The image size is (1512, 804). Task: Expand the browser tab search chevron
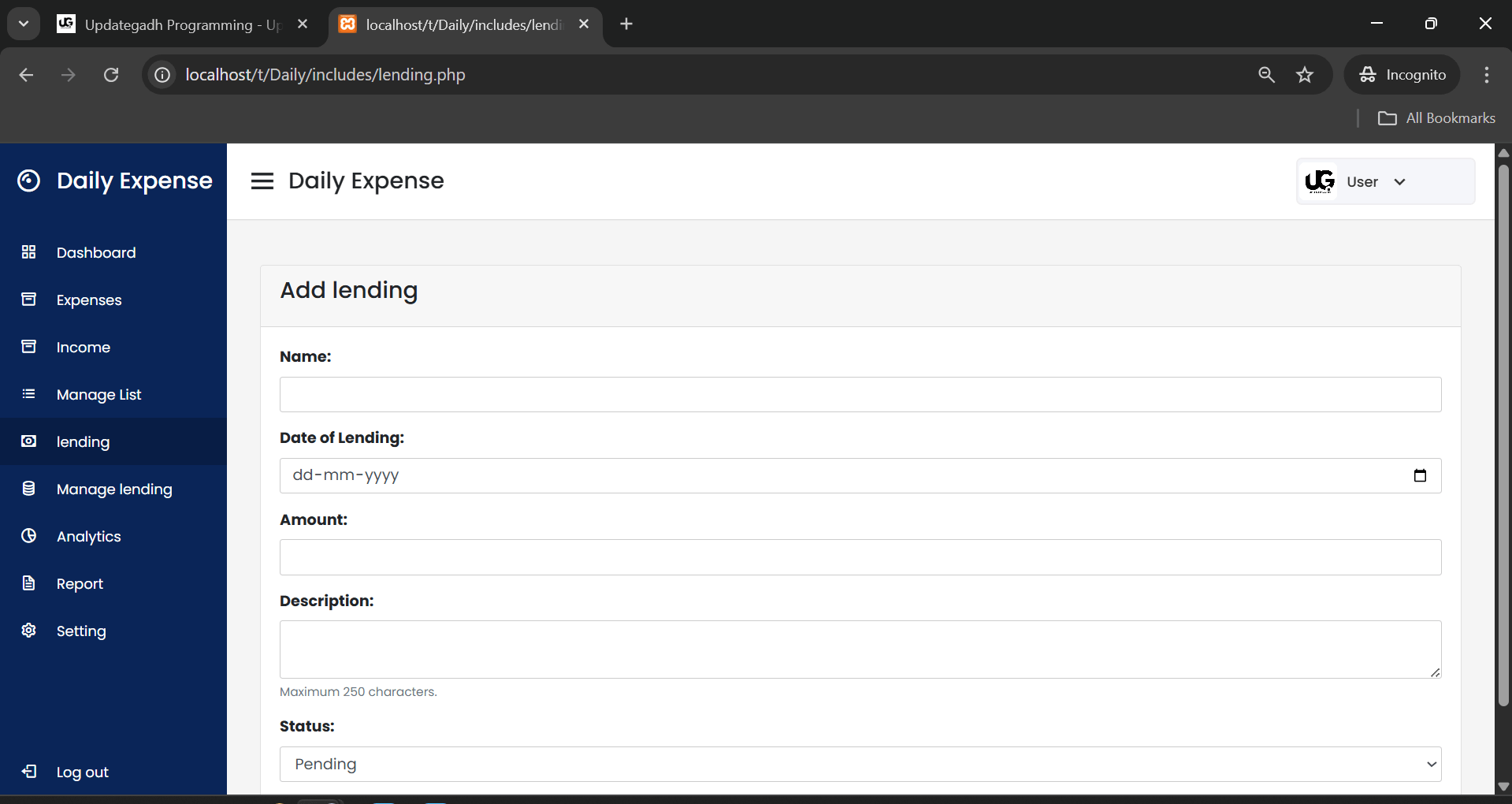(23, 24)
